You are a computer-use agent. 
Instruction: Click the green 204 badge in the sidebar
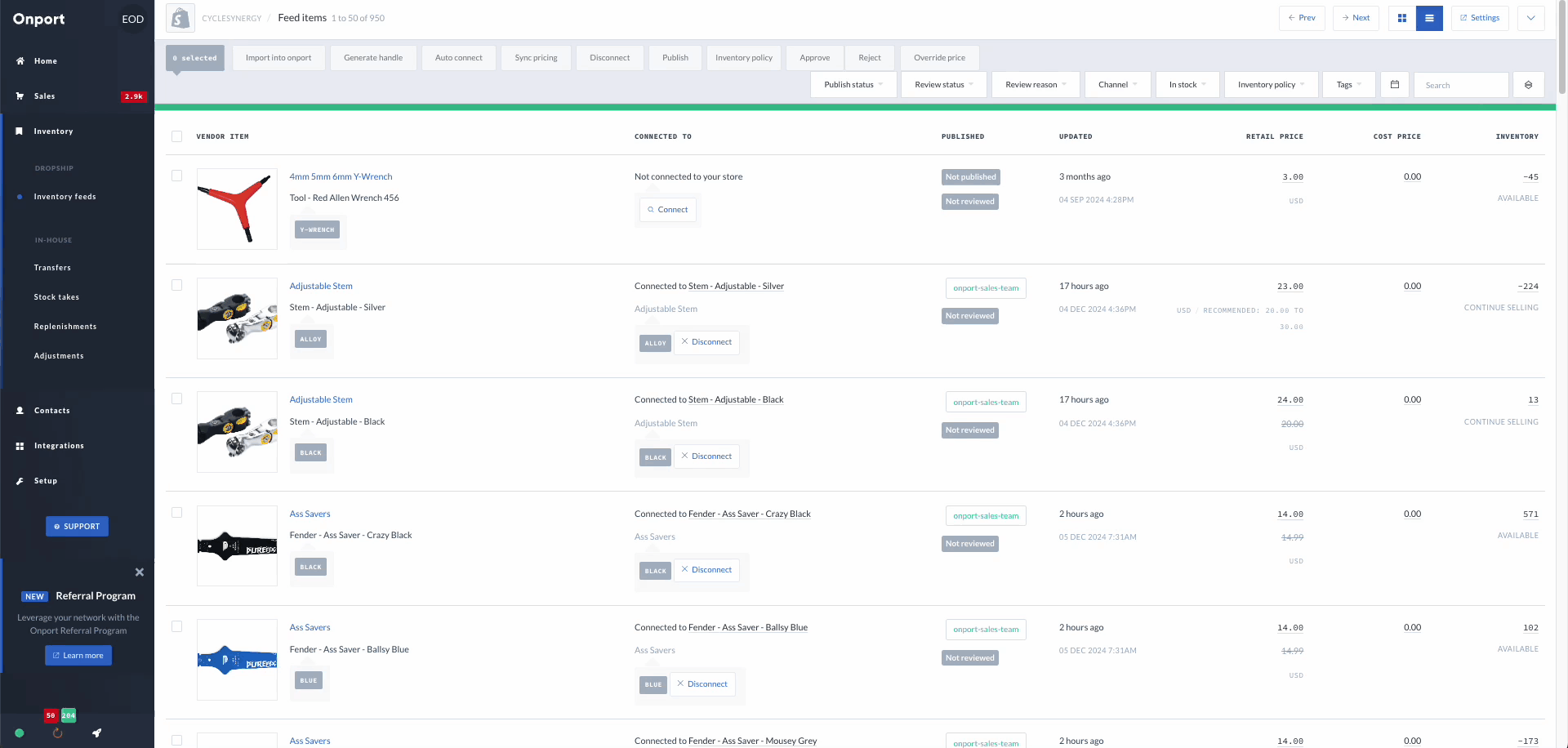[x=69, y=715]
